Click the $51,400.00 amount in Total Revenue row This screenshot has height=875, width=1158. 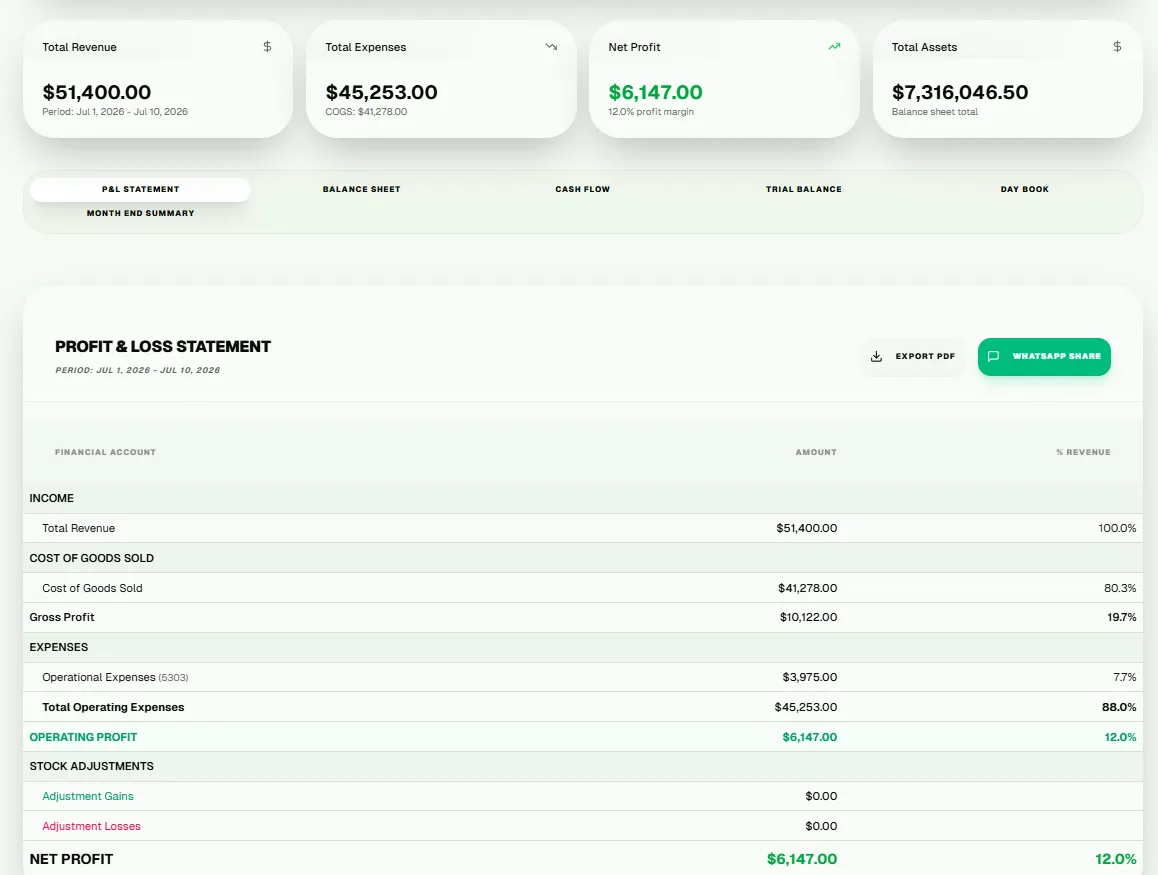[806, 528]
